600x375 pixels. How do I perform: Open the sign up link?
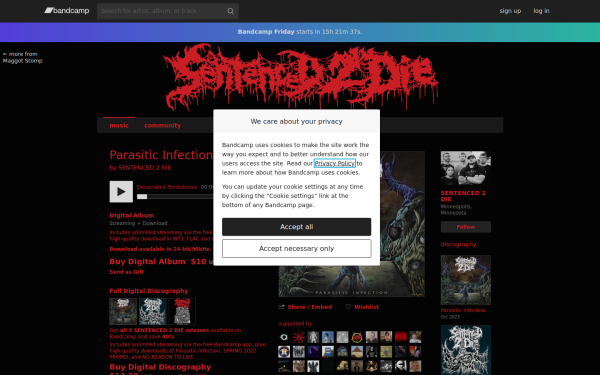[510, 11]
